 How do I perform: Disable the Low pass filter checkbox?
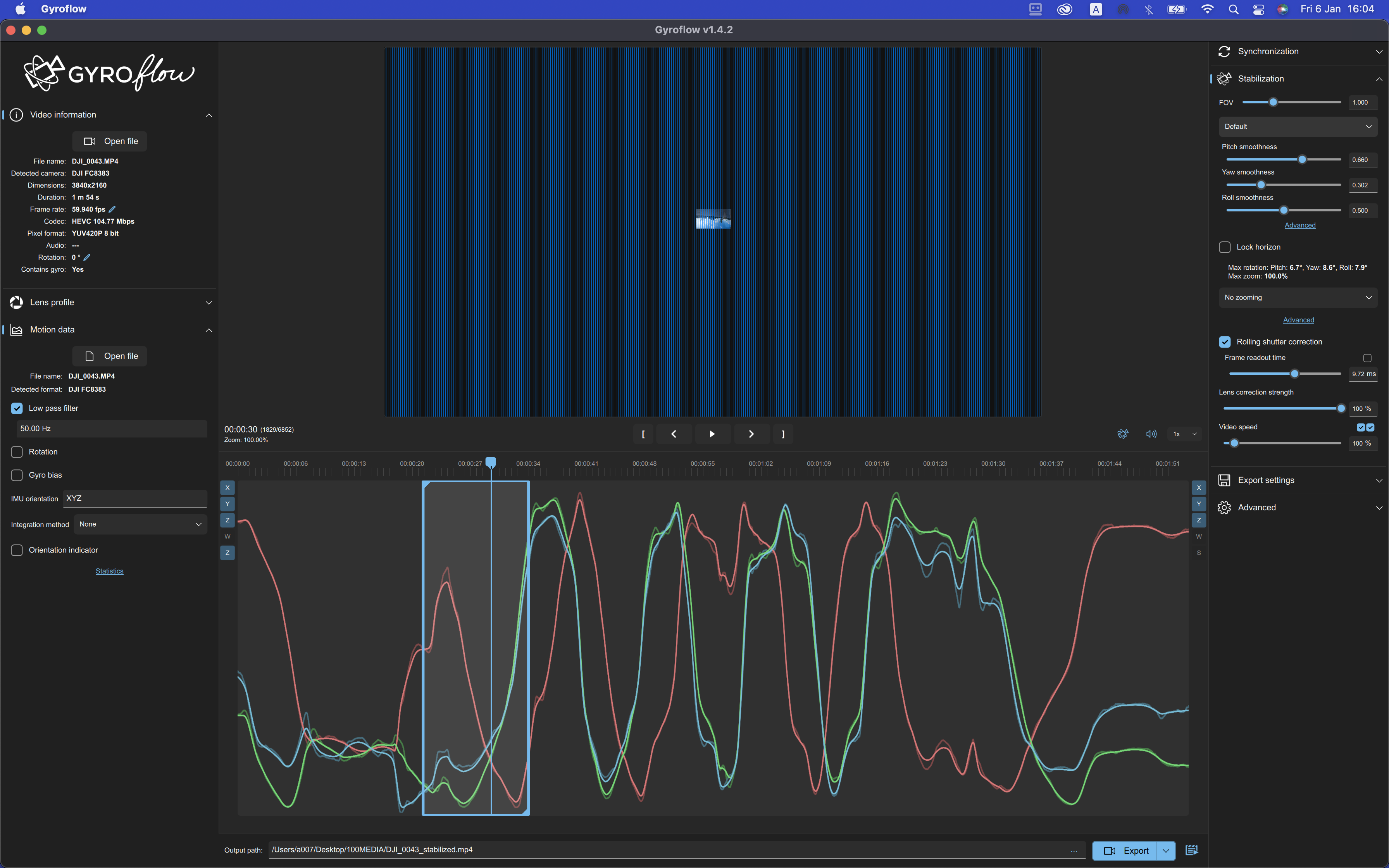17,408
